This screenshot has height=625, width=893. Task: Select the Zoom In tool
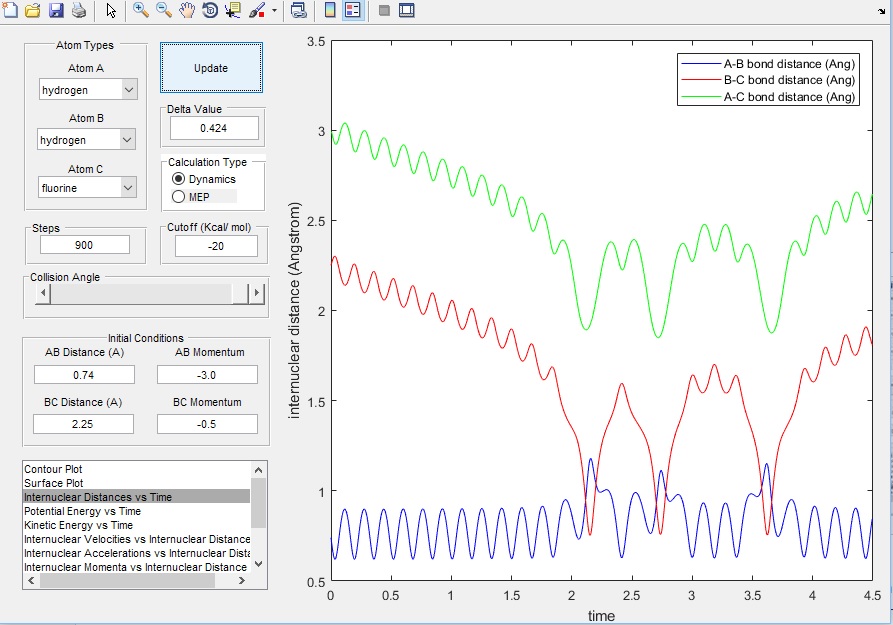pyautogui.click(x=141, y=10)
